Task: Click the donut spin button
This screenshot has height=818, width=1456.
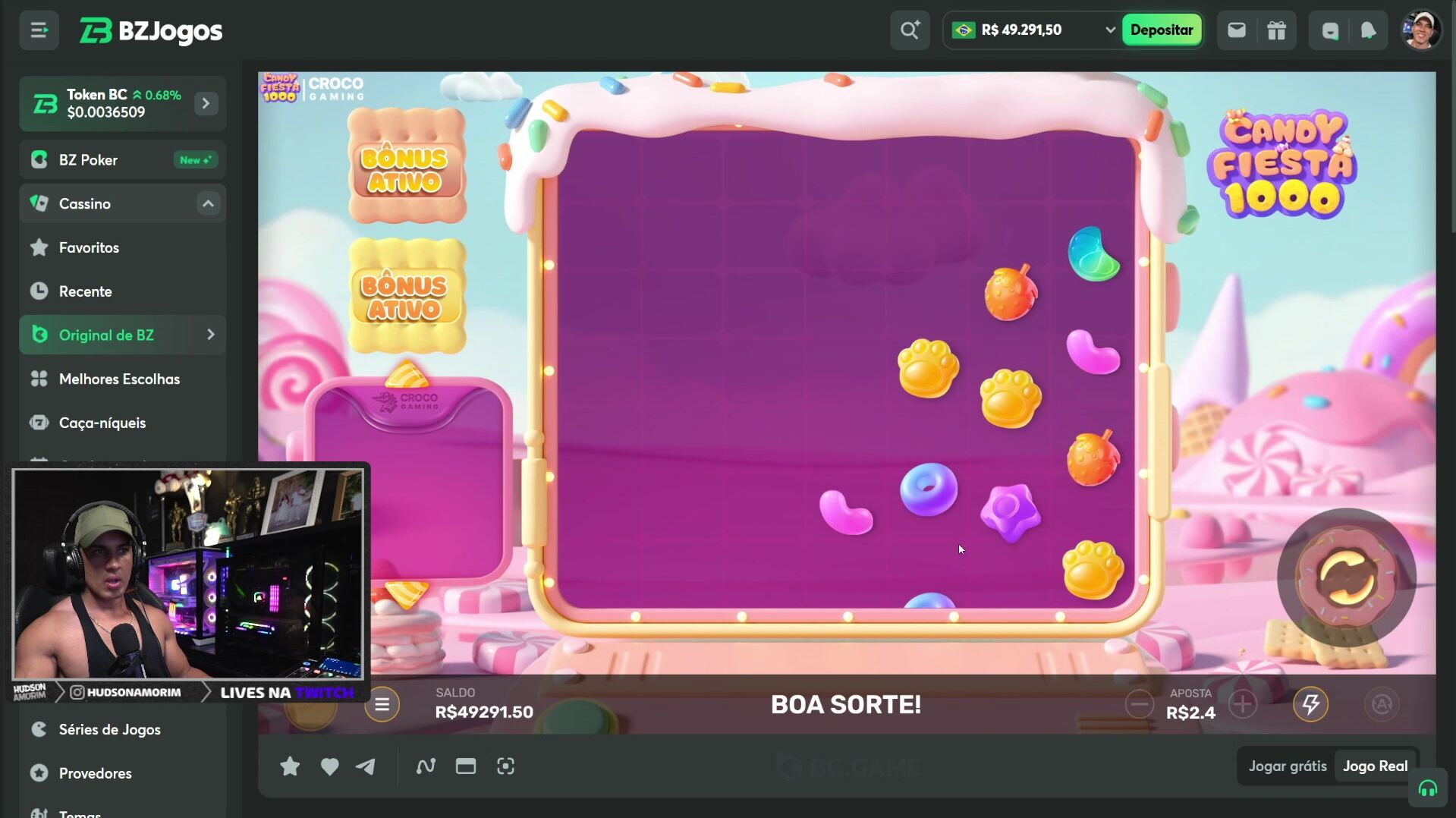Action: tap(1346, 577)
